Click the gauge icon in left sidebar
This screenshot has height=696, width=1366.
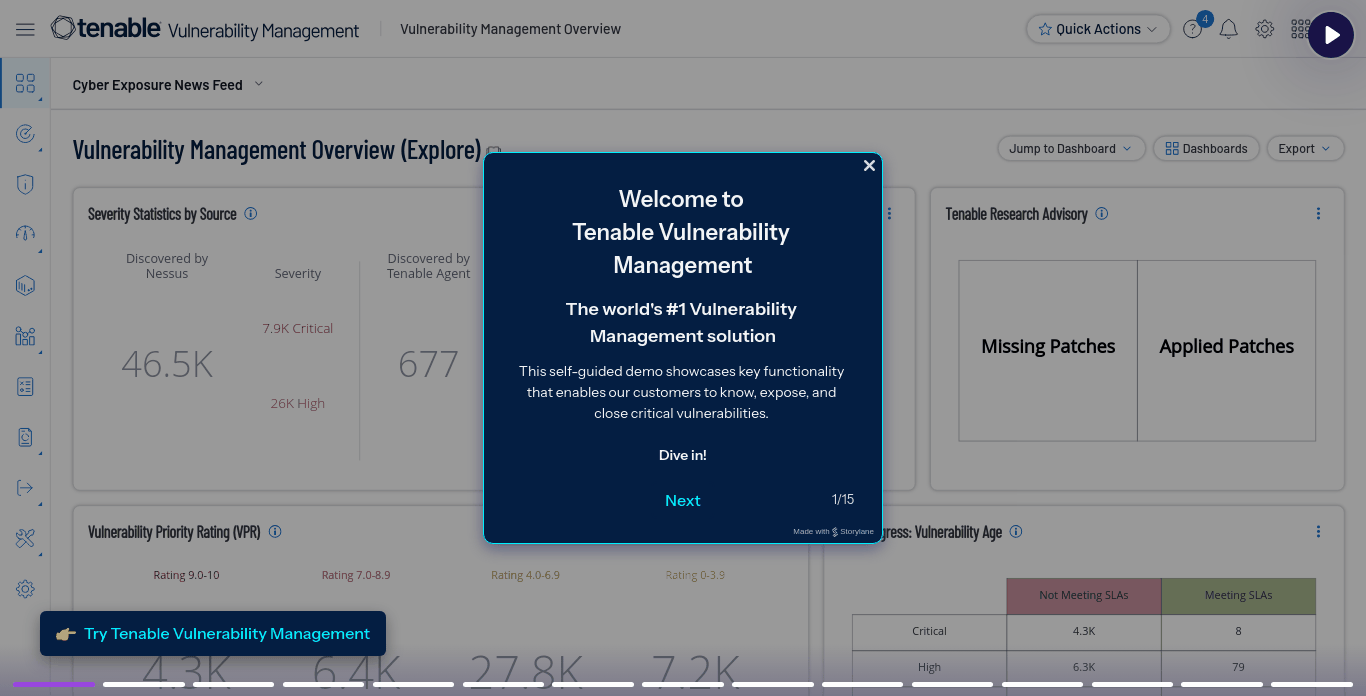point(25,234)
